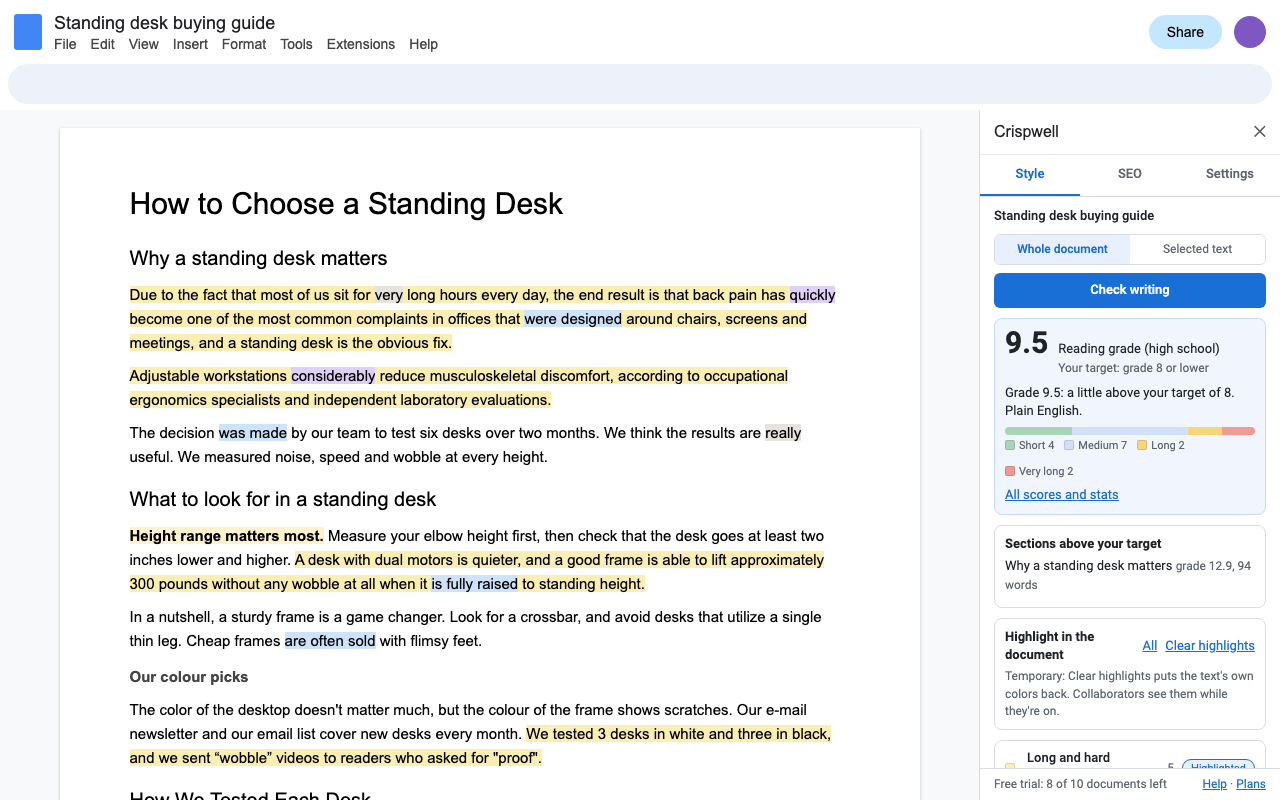
Task: Click the All highlights link
Action: [x=1150, y=646]
